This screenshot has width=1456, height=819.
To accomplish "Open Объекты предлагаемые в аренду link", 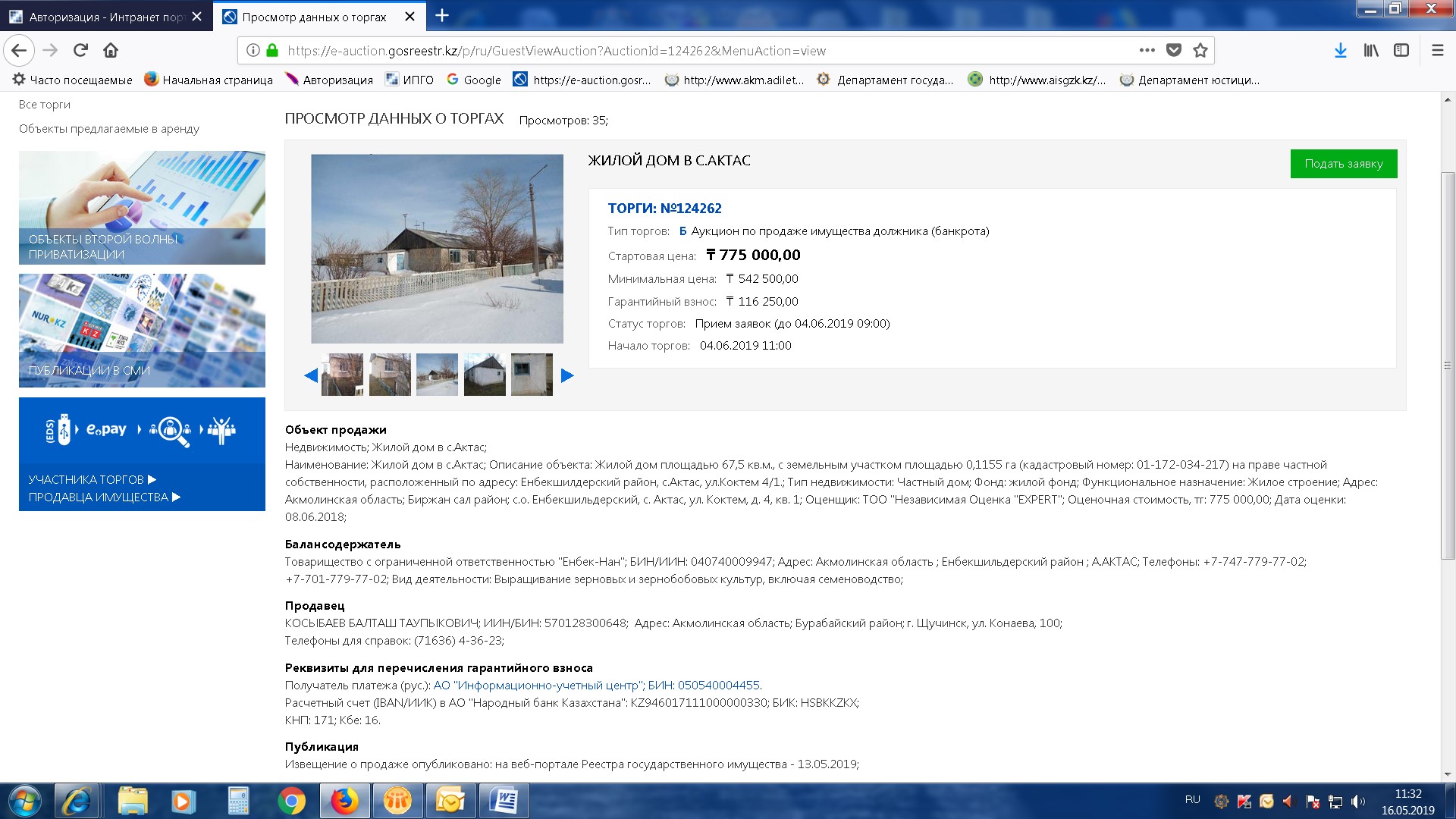I will pos(109,129).
